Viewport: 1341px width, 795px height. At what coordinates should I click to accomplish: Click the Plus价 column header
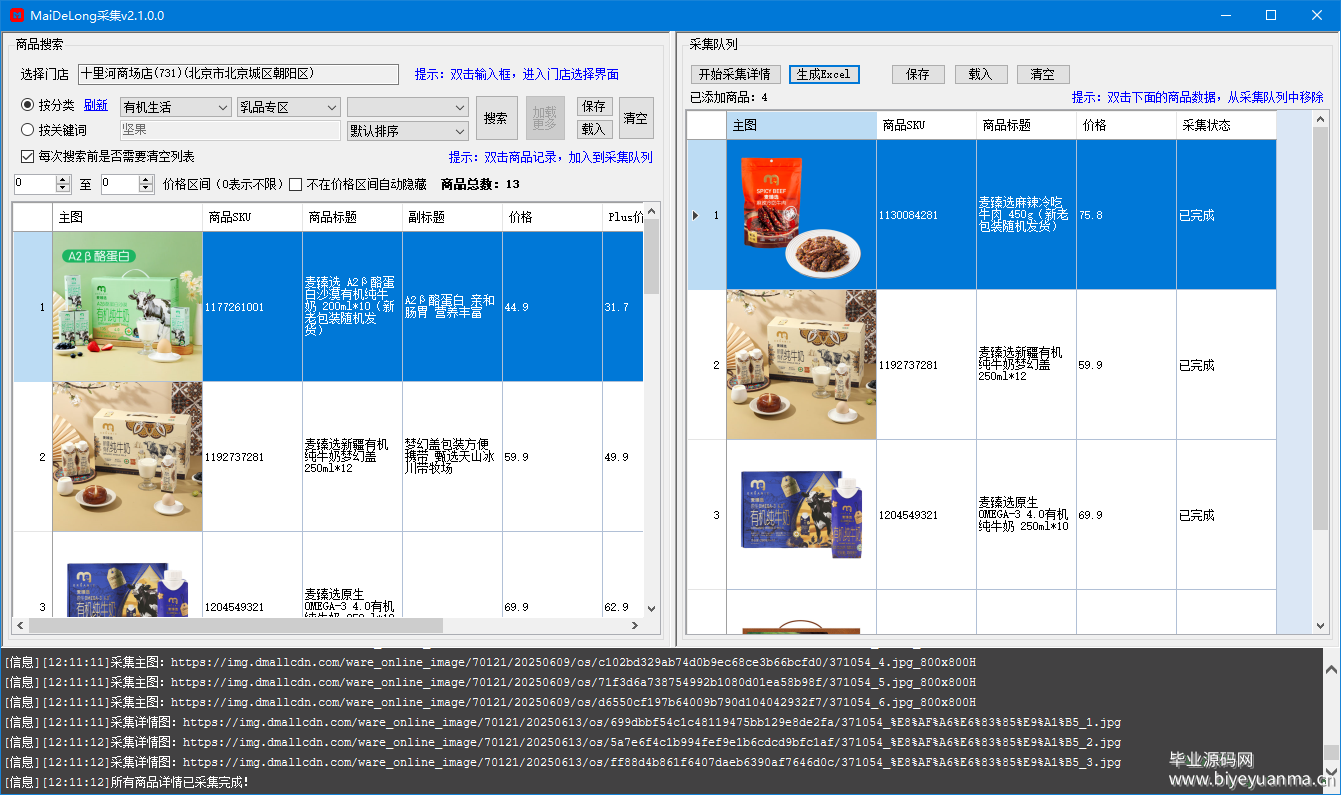point(623,217)
